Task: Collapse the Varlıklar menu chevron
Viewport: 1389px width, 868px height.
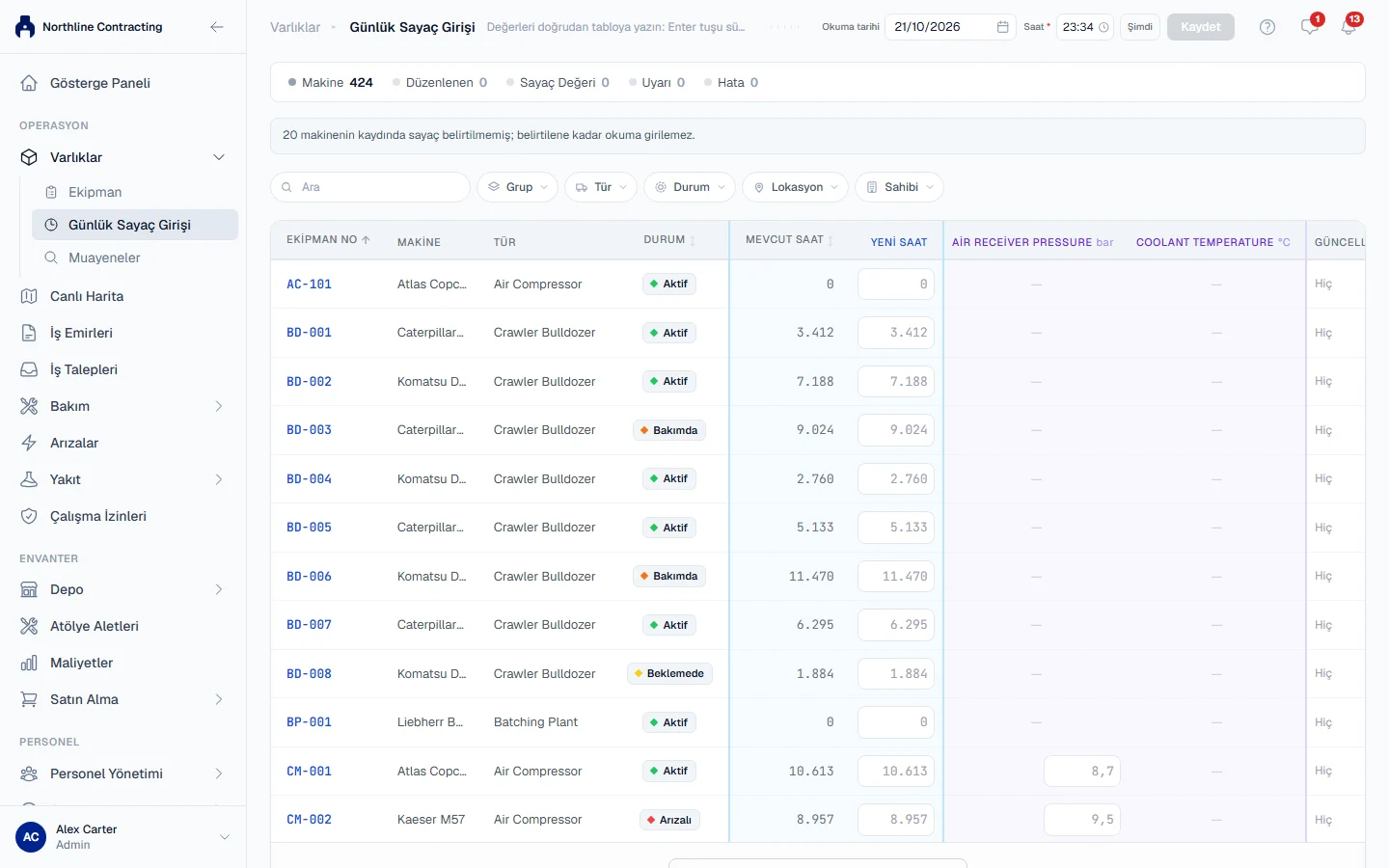Action: click(219, 157)
